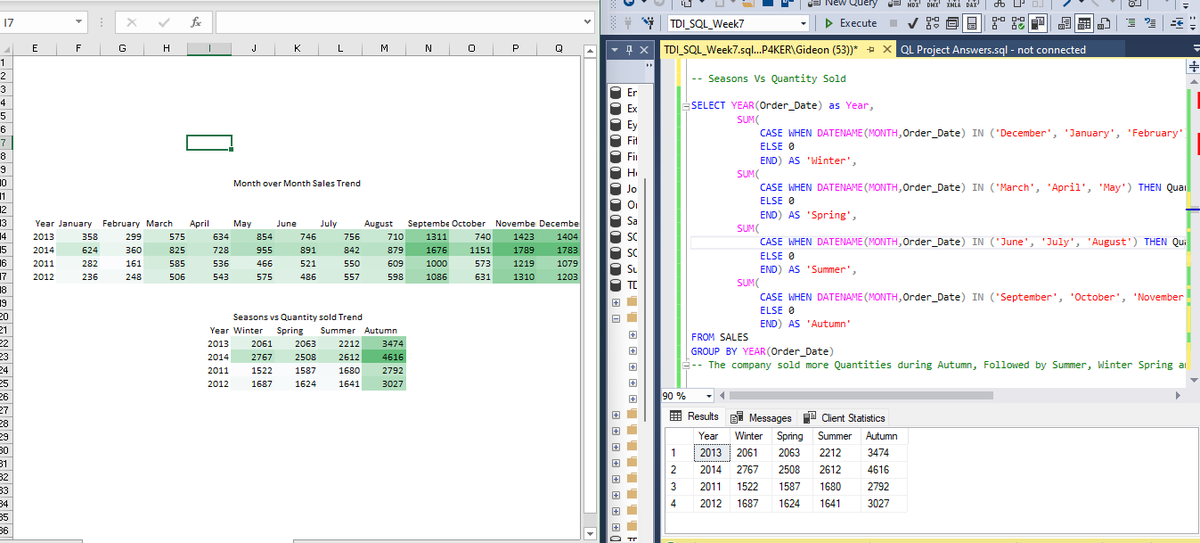Open Query Options icon in SSMS toolbar
Image resolution: width=1200 pixels, height=543 pixels.
pyautogui.click(x=952, y=23)
